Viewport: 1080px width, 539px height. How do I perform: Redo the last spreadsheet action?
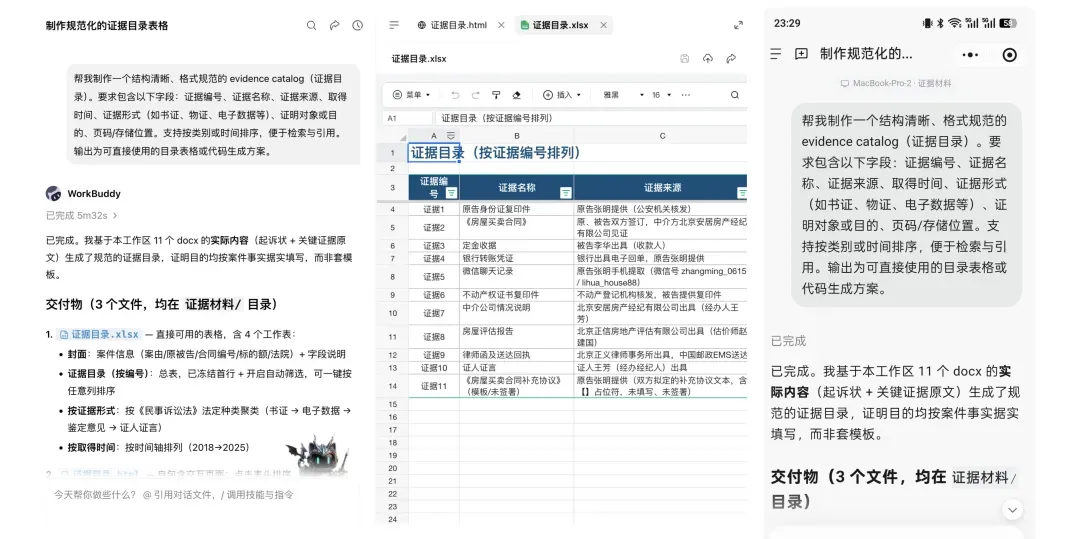[475, 95]
